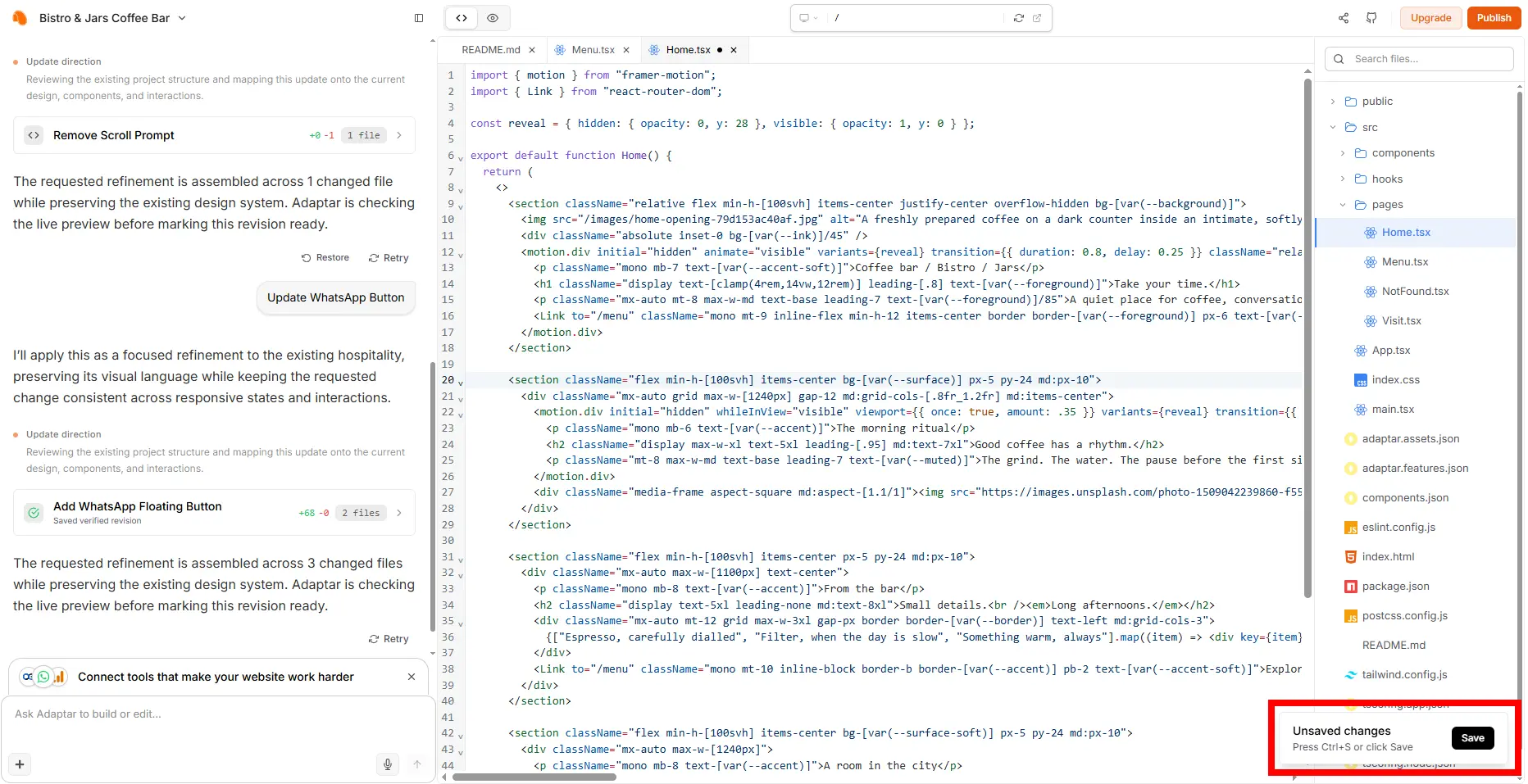This screenshot has height=784, width=1528.
Task: Switch to the Menu.tsx tab
Action: [593, 50]
